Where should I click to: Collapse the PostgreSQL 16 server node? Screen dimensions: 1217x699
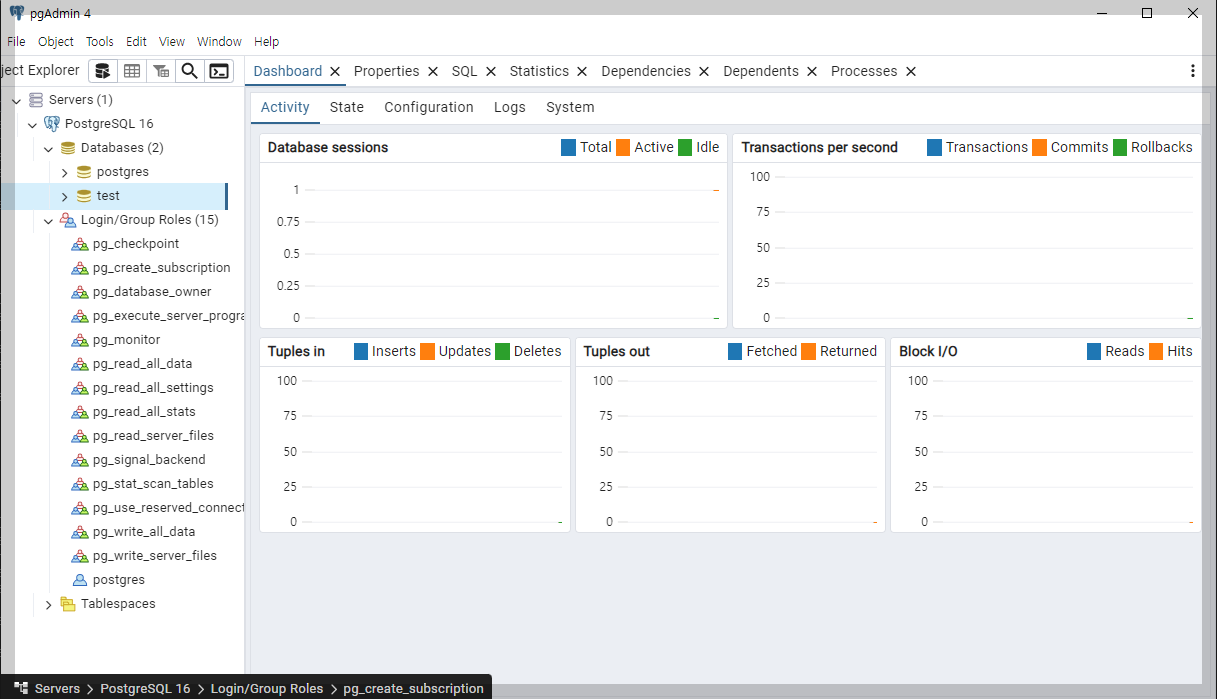click(32, 124)
